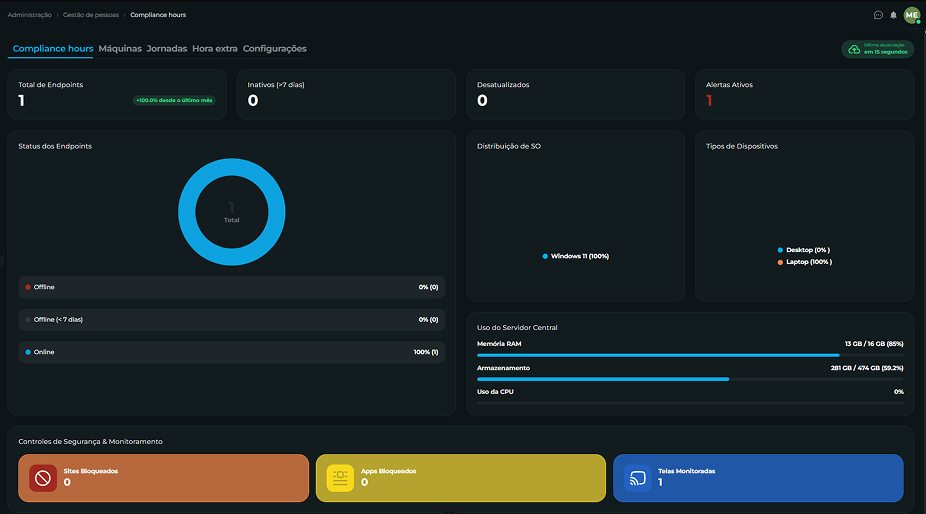Screen dimensions: 926x514
Task: Click the Uso da CPU bar
Action: coord(690,403)
